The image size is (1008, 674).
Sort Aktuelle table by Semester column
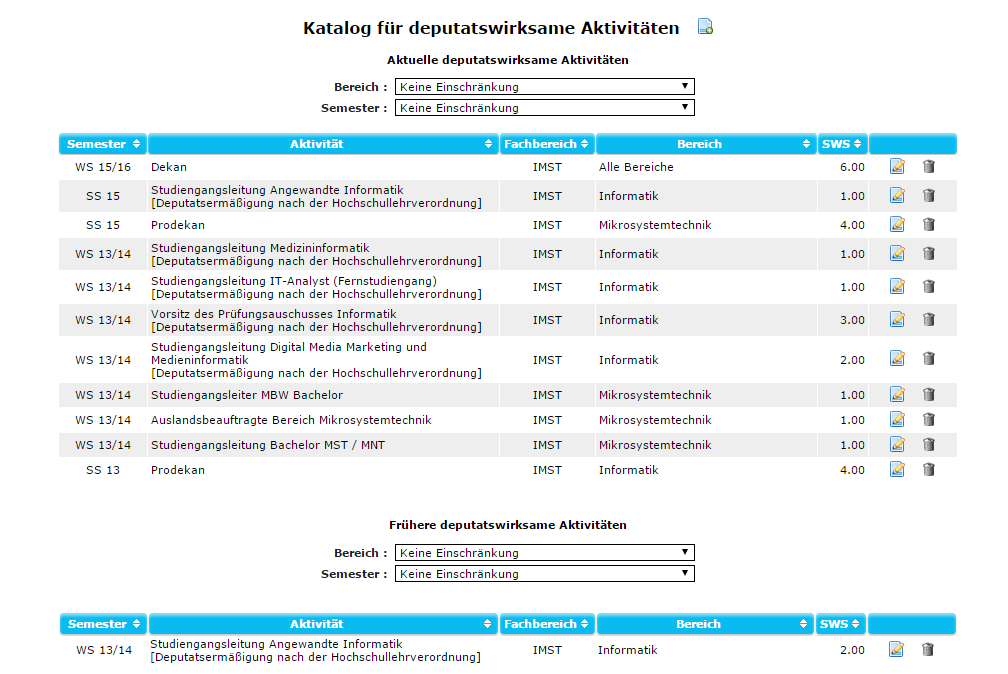tap(103, 144)
